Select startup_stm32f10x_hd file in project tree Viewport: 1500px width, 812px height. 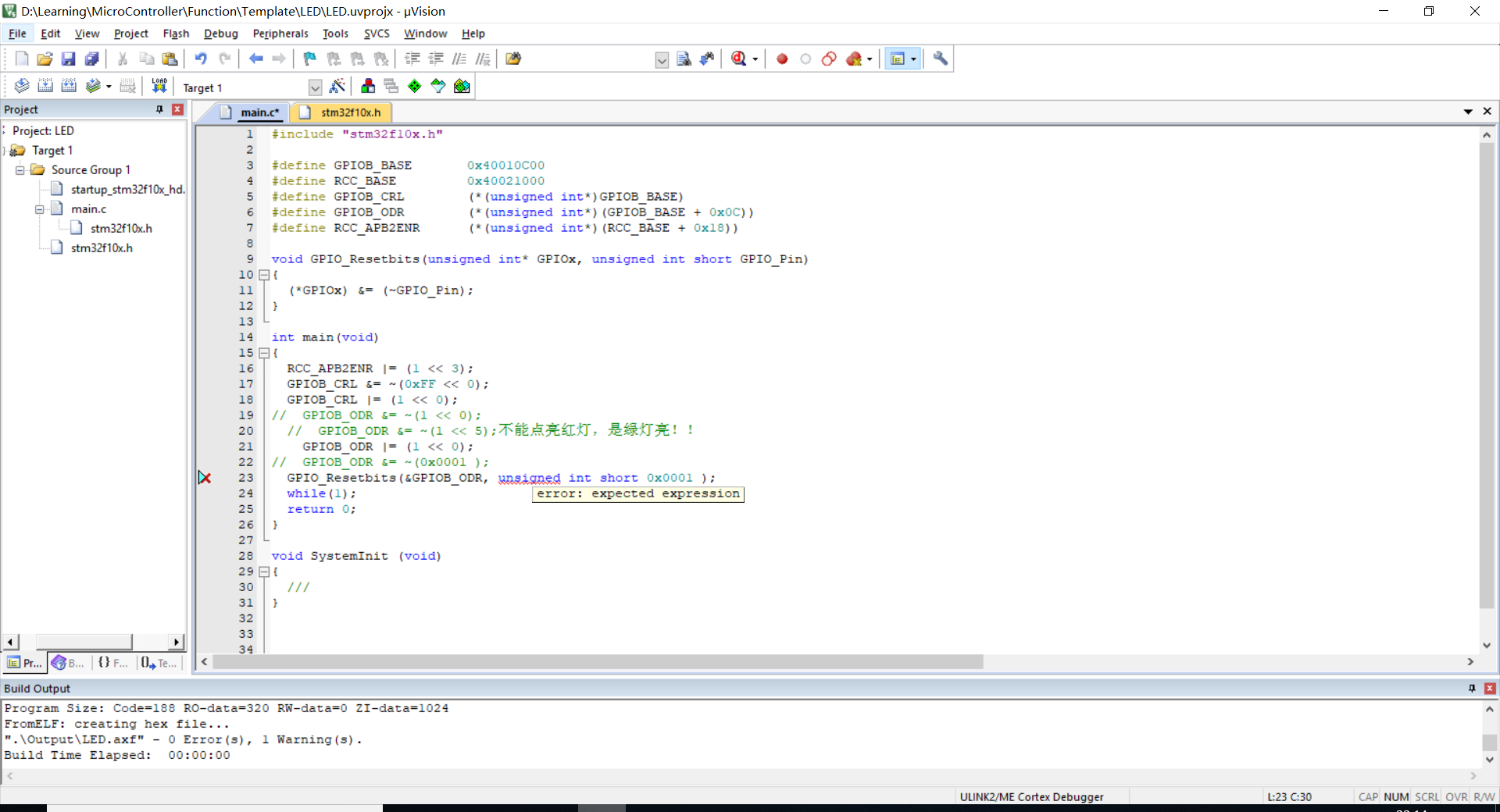(x=127, y=190)
